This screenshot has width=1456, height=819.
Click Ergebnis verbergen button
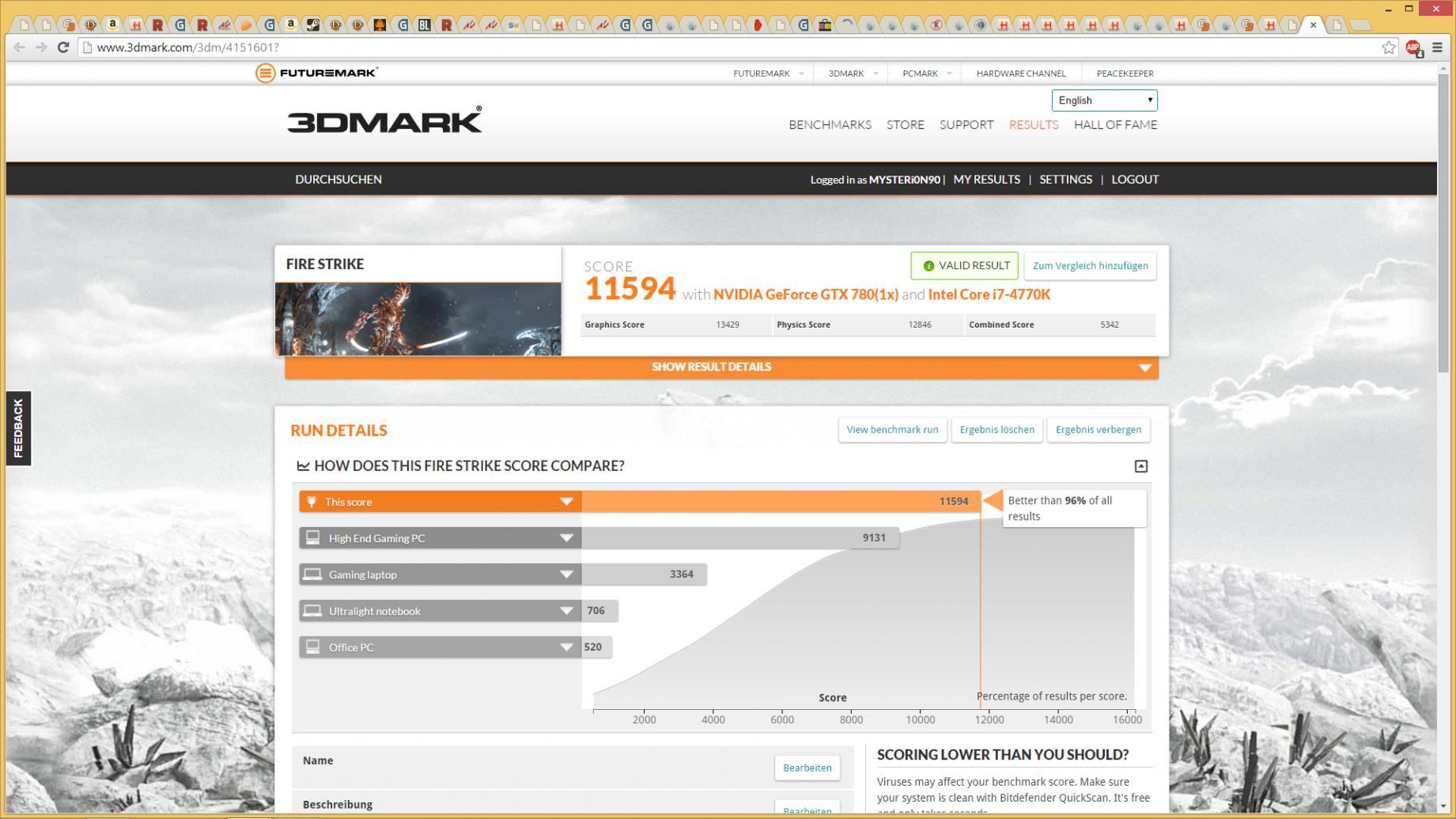pos(1098,430)
